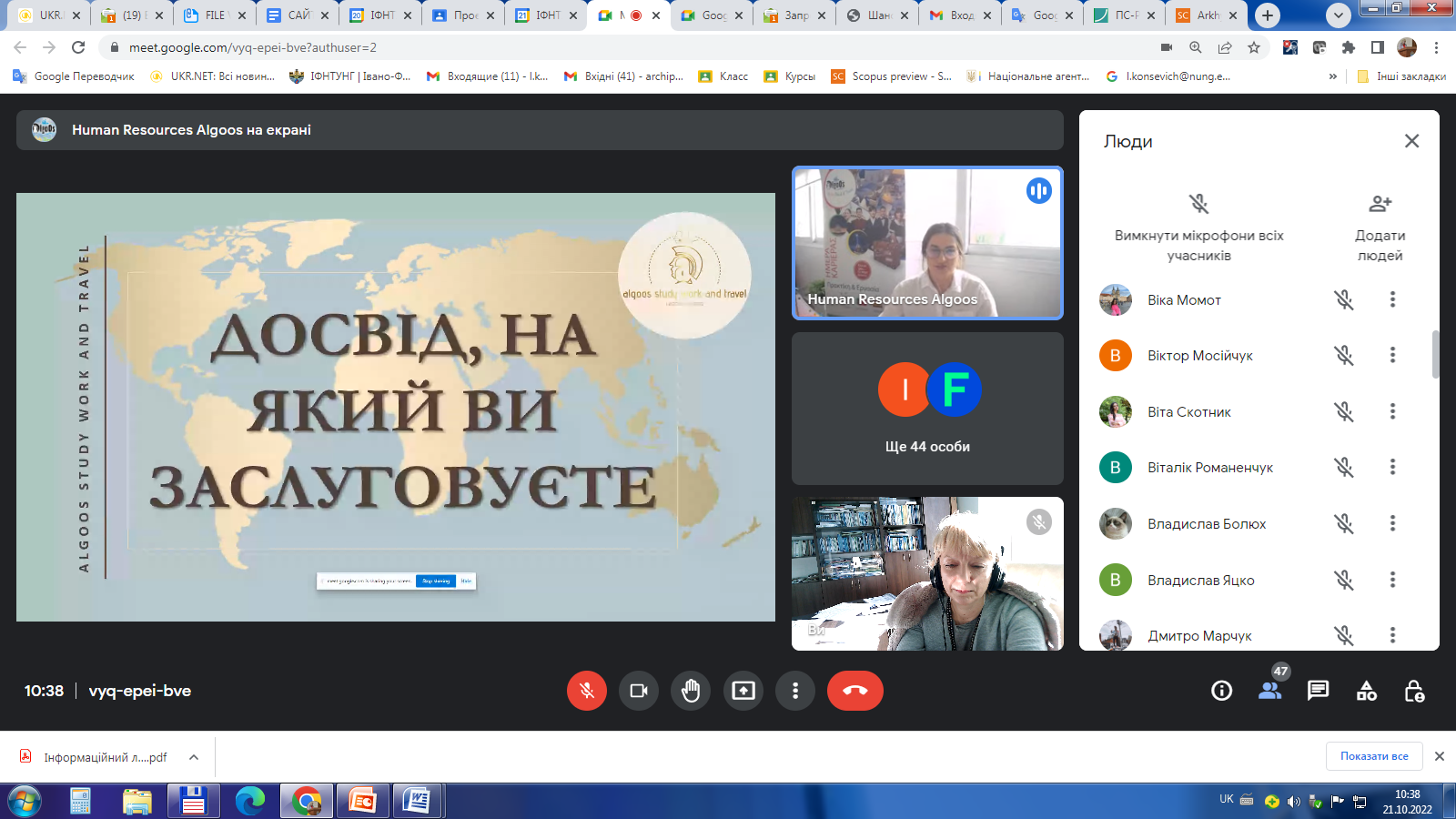Toggle the camera off
Image resolution: width=1456 pixels, height=819 pixels.
pyautogui.click(x=639, y=691)
